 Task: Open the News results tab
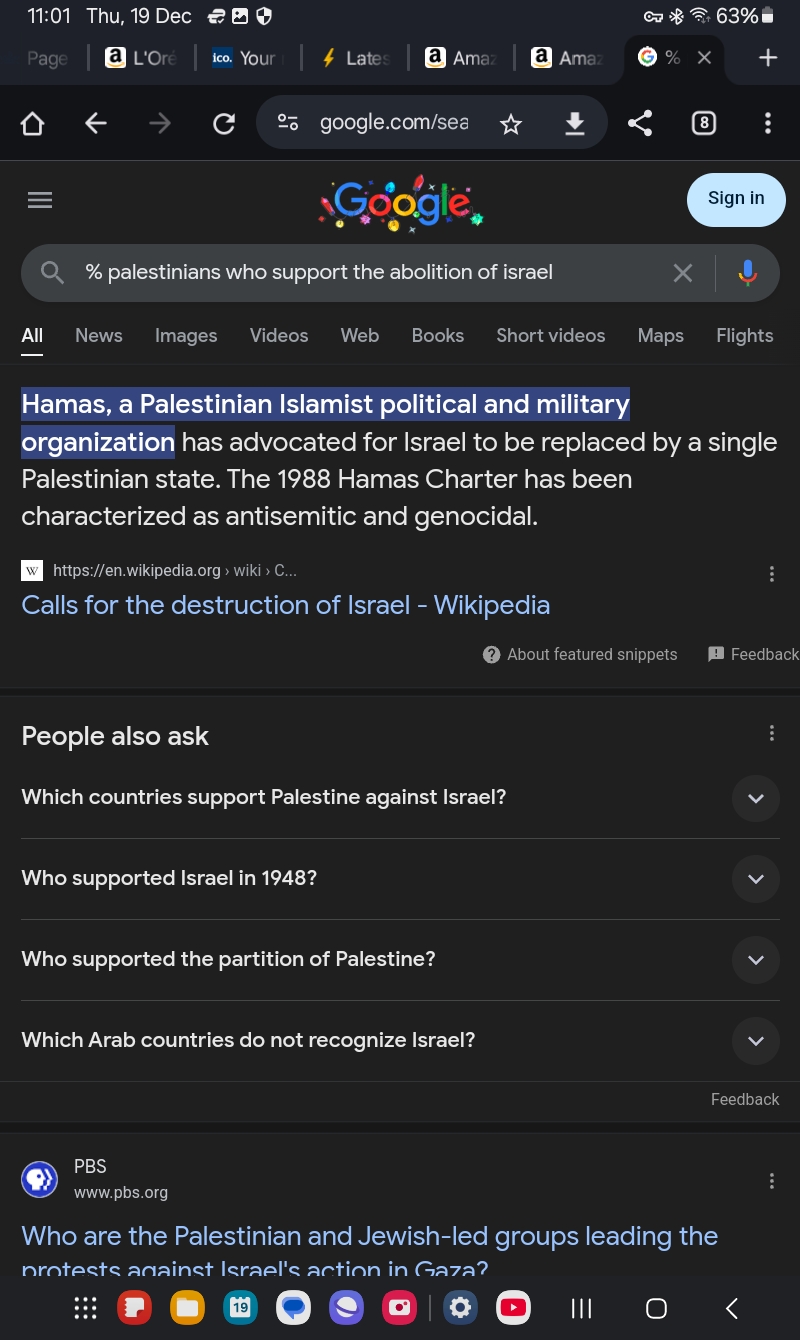(98, 336)
